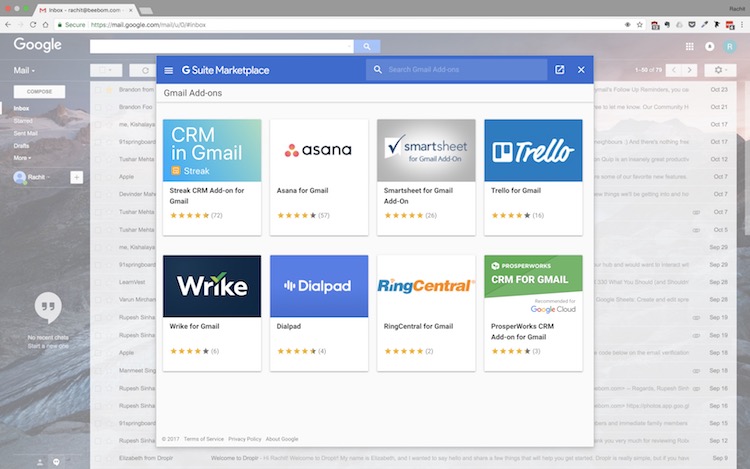
Task: Close the G Suite Marketplace dialog
Action: coord(581,70)
